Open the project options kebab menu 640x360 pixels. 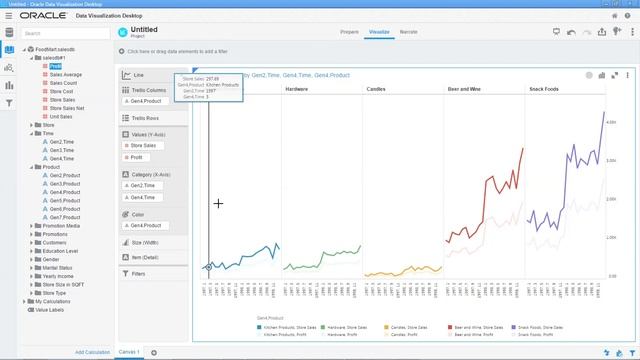click(632, 31)
